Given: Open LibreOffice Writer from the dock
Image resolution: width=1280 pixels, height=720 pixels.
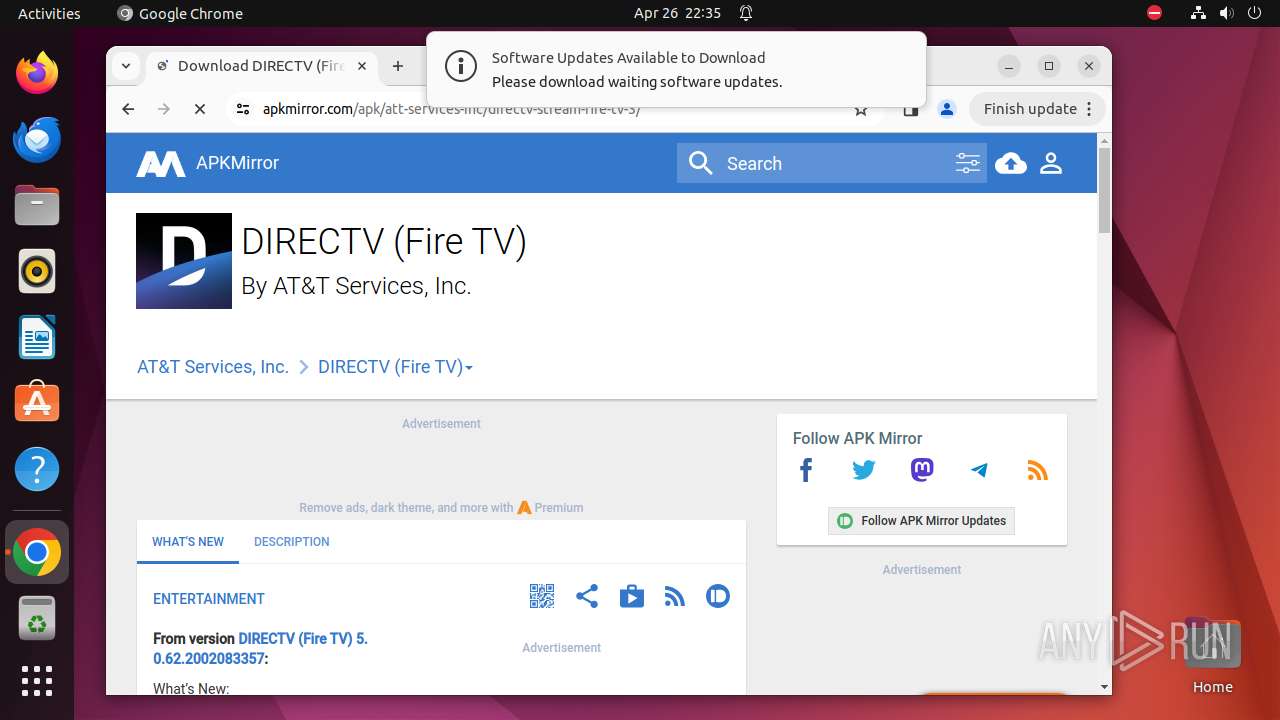Looking at the screenshot, I should coord(37,337).
